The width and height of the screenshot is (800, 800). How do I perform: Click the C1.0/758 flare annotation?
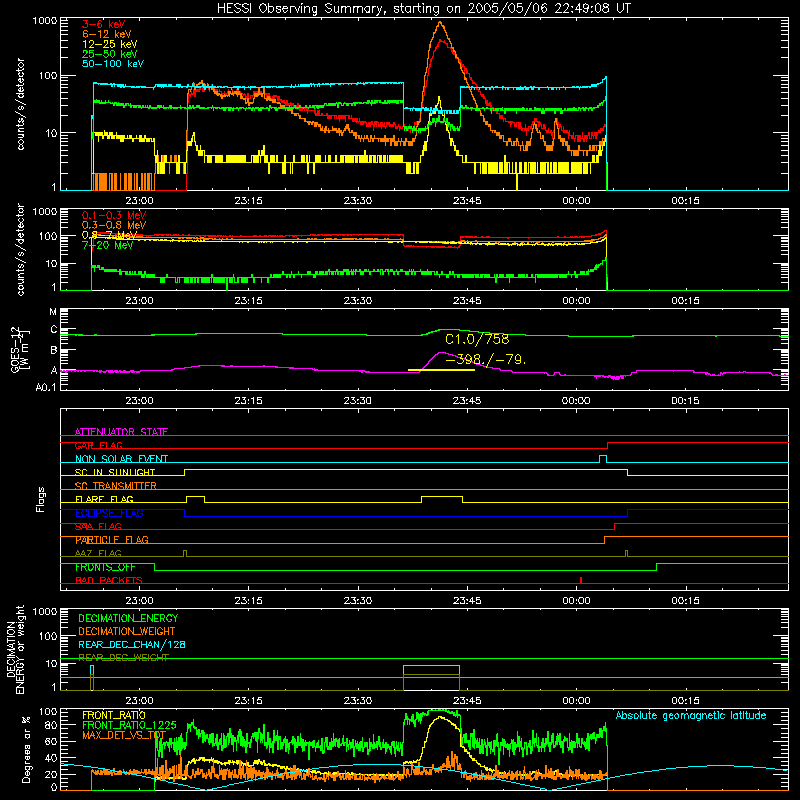(x=477, y=339)
